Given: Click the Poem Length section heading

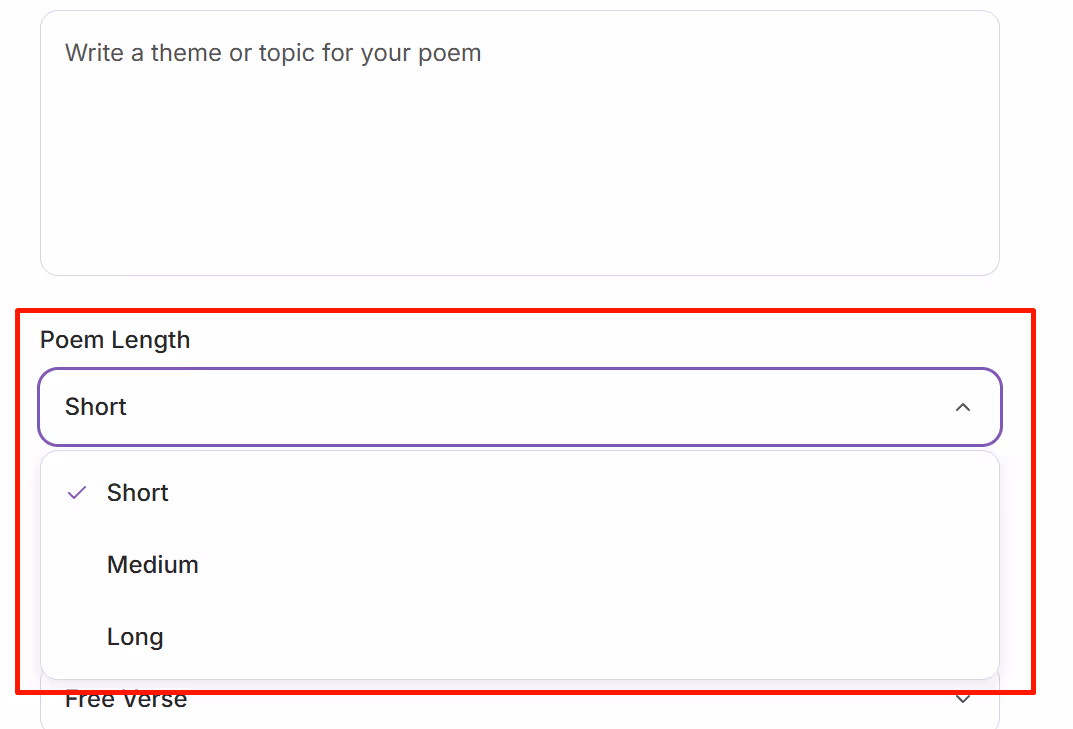Looking at the screenshot, I should (x=114, y=340).
